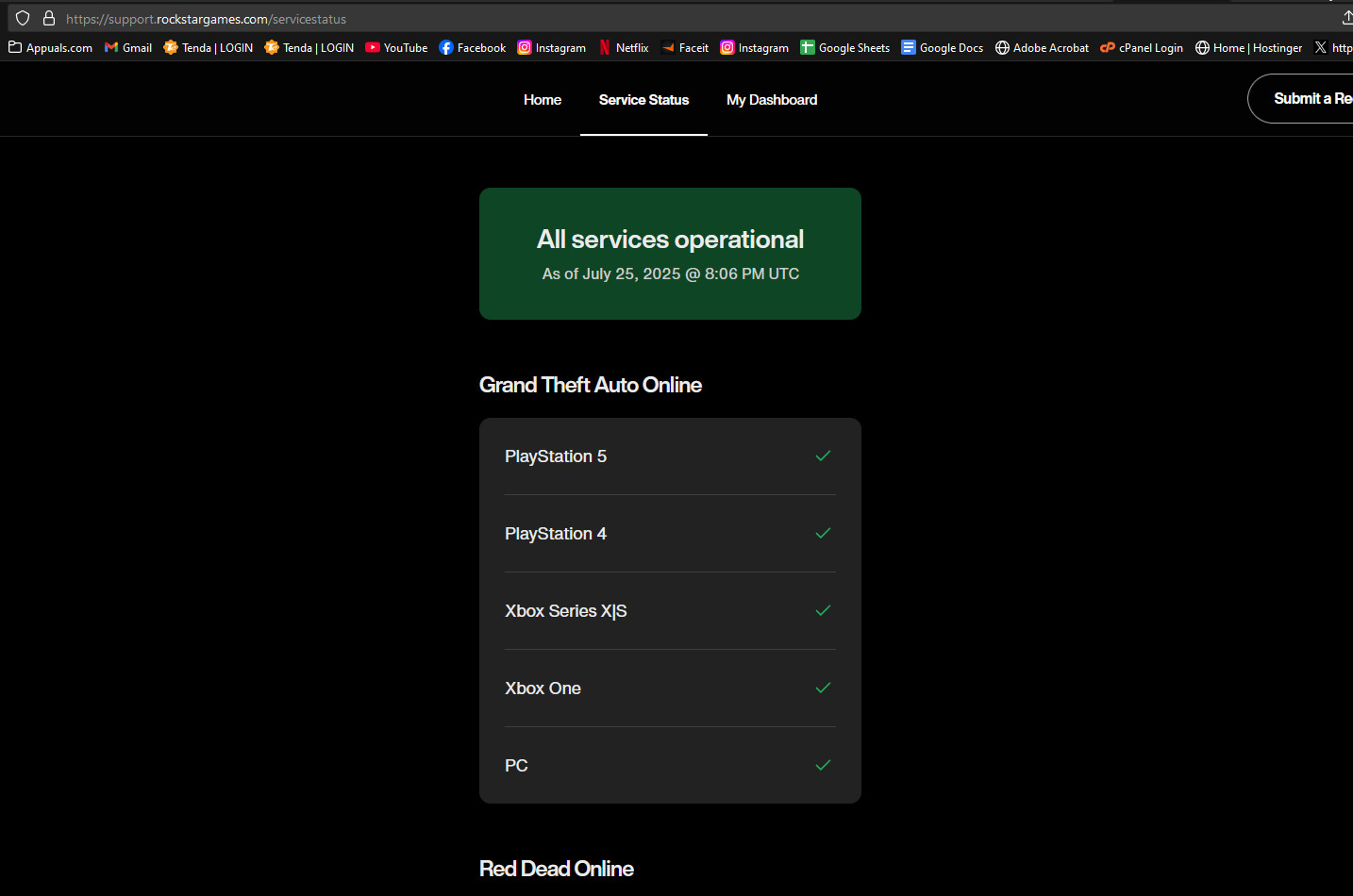Click the Xbox One status checkmark

pyautogui.click(x=823, y=689)
